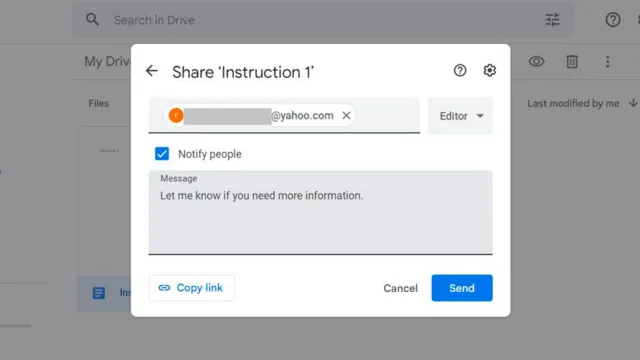Open the three-dot more actions menu
Viewport: 640px width, 360px height.
pyautogui.click(x=607, y=62)
